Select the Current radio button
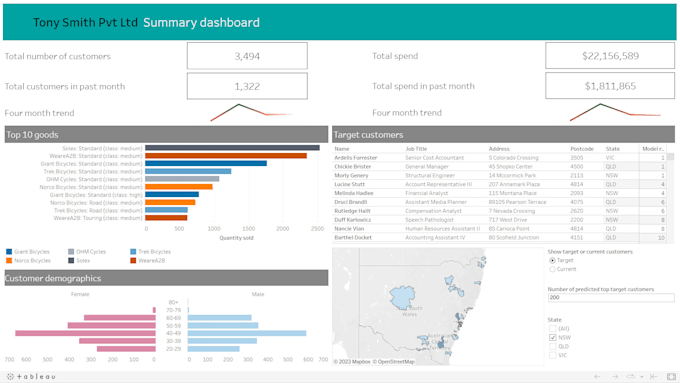The image size is (680, 383). [x=552, y=269]
